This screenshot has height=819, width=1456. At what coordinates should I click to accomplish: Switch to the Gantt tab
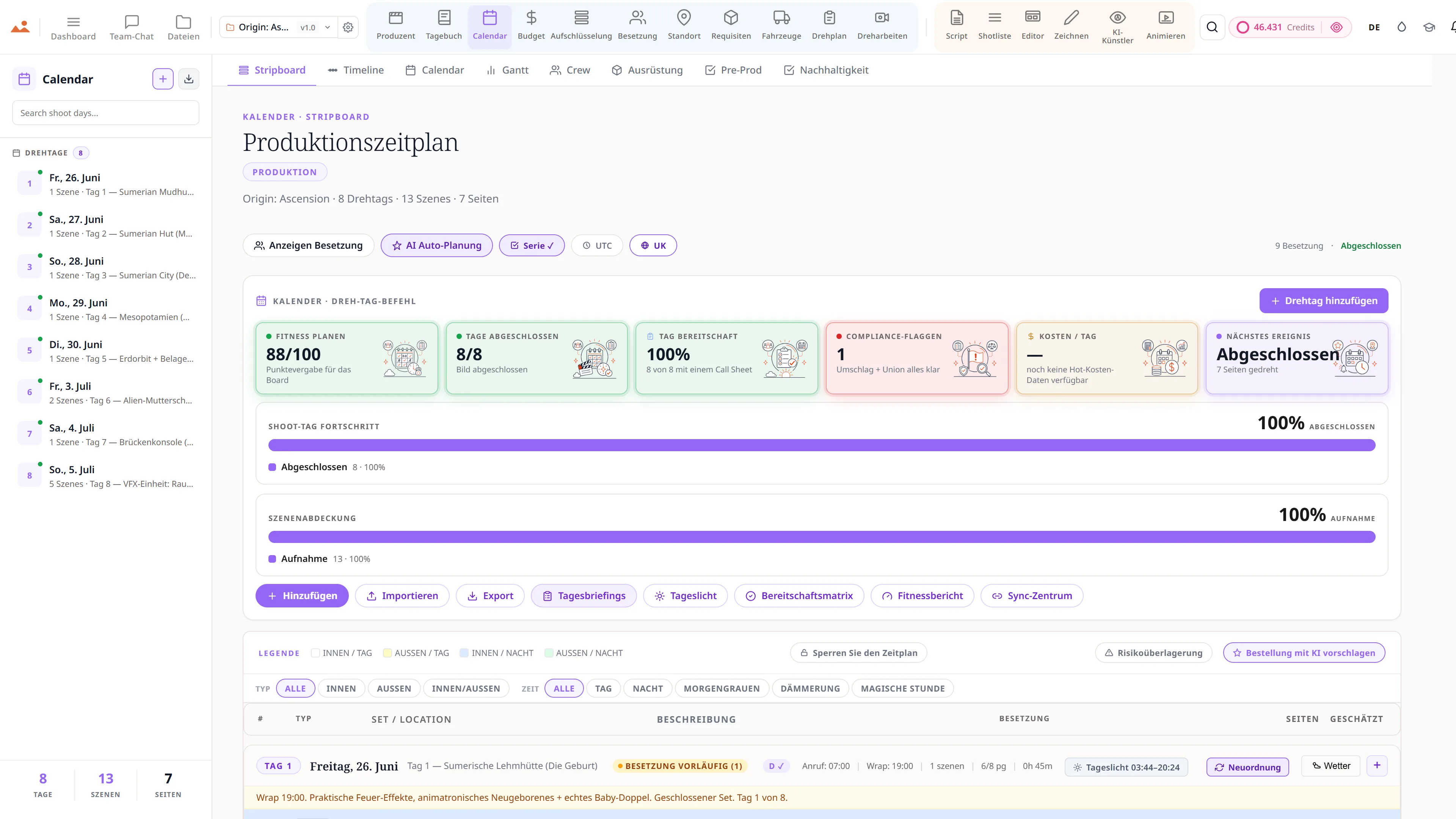[508, 70]
